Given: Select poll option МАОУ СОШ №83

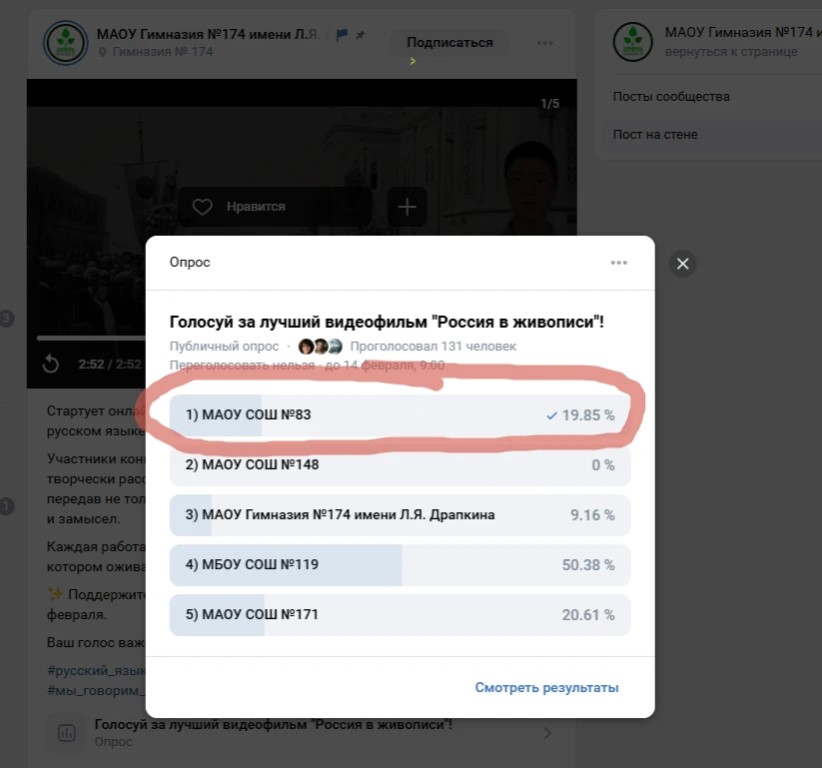Looking at the screenshot, I should point(400,415).
